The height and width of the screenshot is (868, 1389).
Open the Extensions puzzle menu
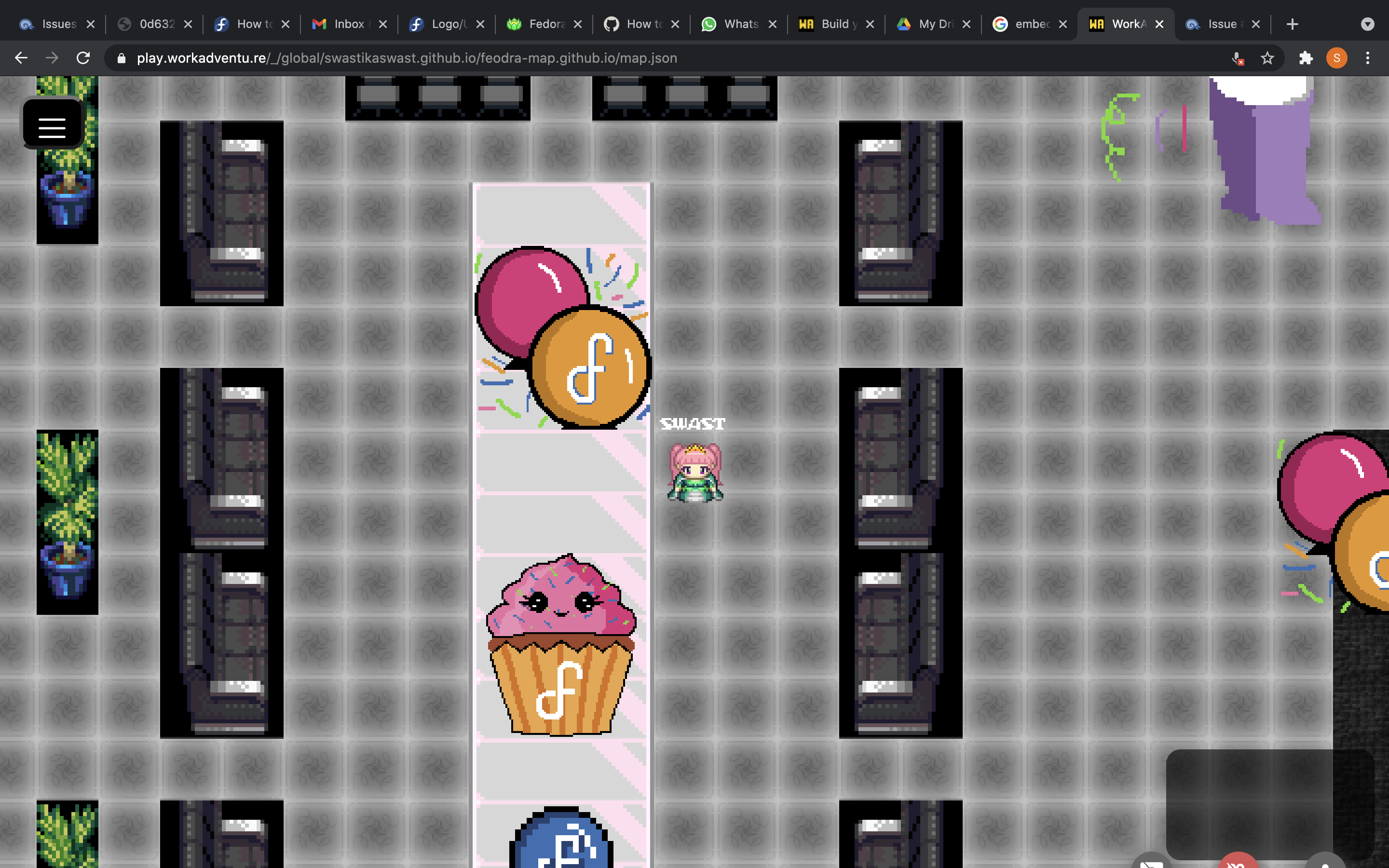1306,58
